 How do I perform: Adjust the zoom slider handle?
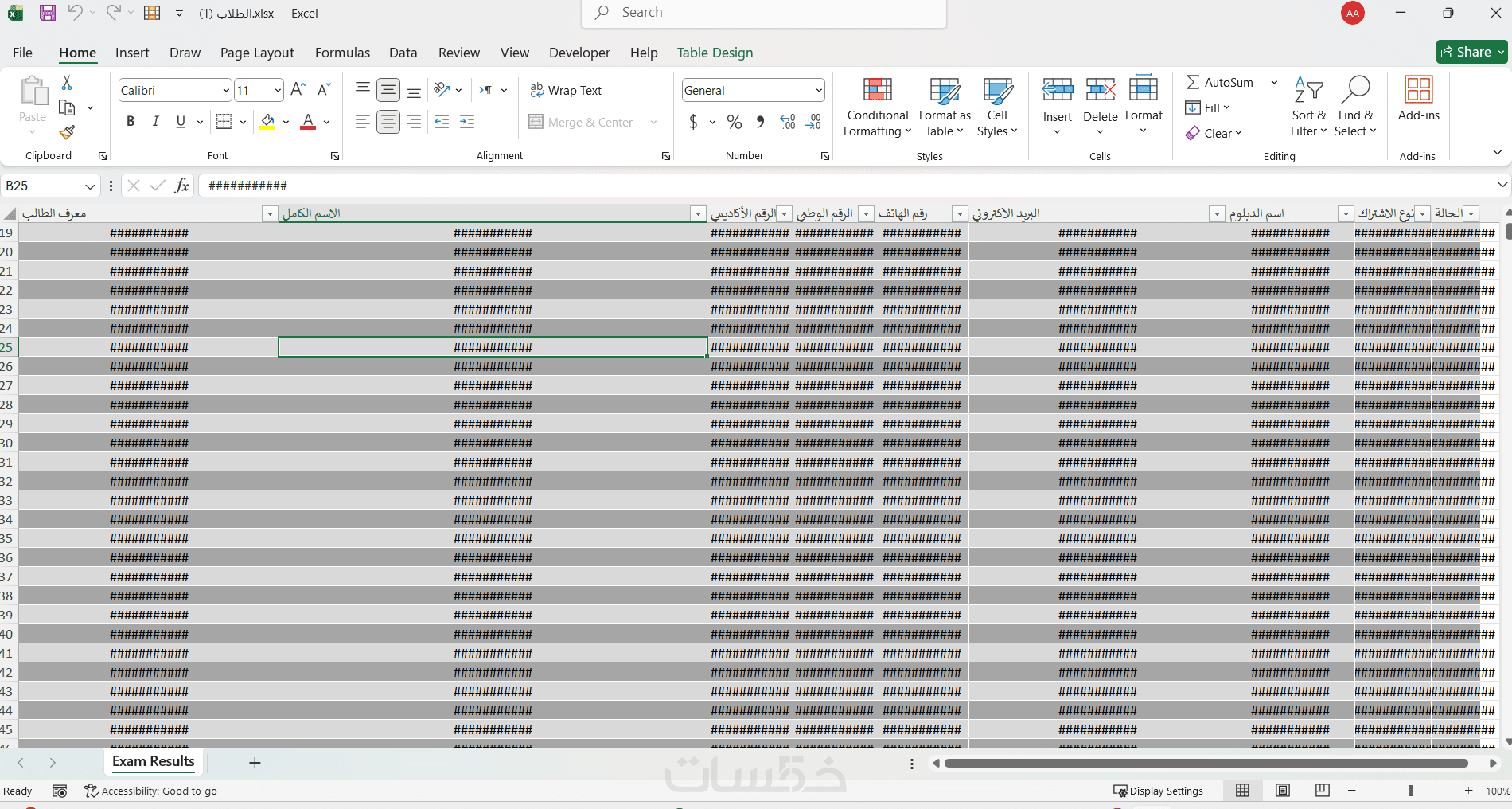coord(1411,791)
